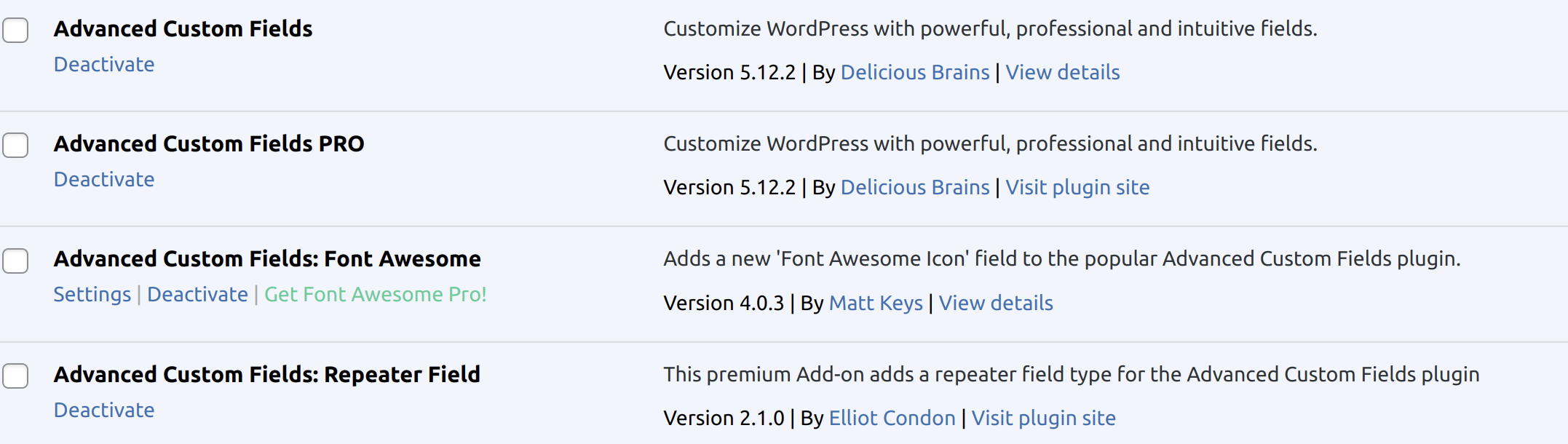Open Settings for Font Awesome plugin
1568x444 pixels.
click(92, 294)
